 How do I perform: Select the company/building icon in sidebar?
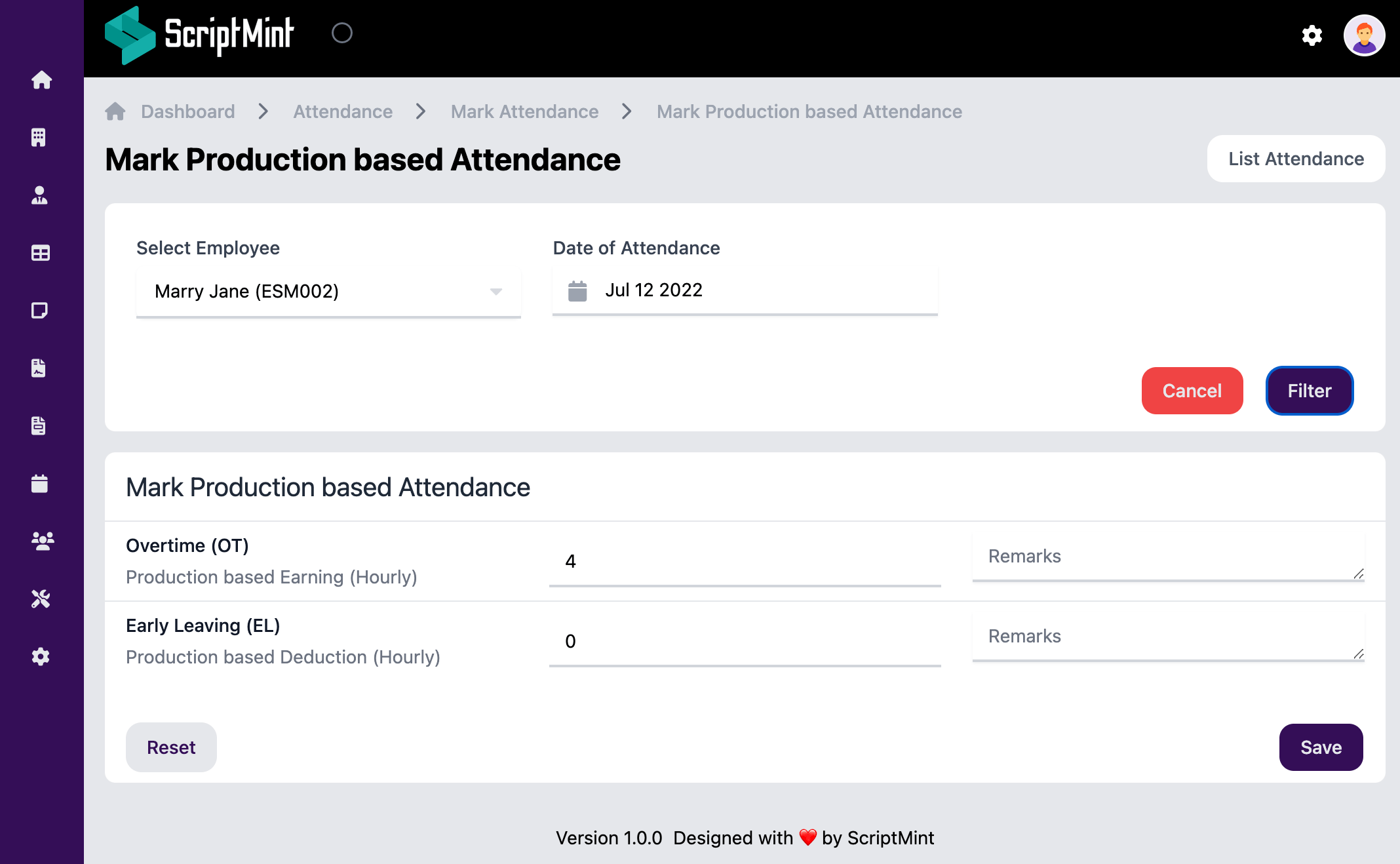(40, 138)
